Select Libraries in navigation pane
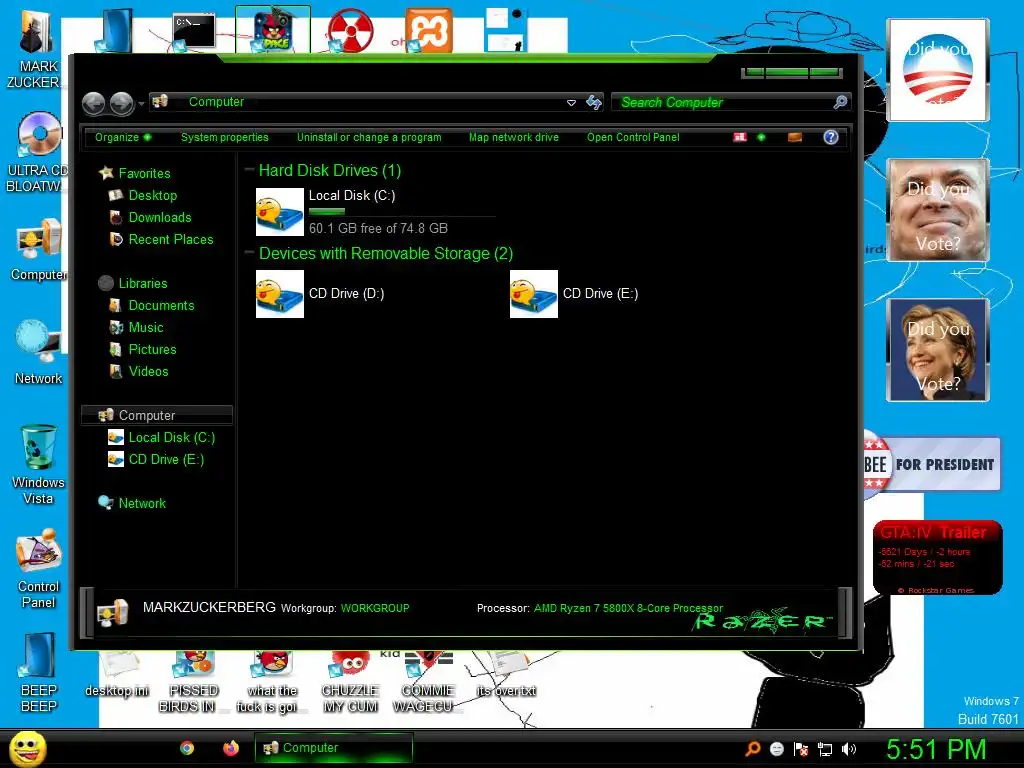Viewport: 1024px width, 768px height. pyautogui.click(x=142, y=283)
